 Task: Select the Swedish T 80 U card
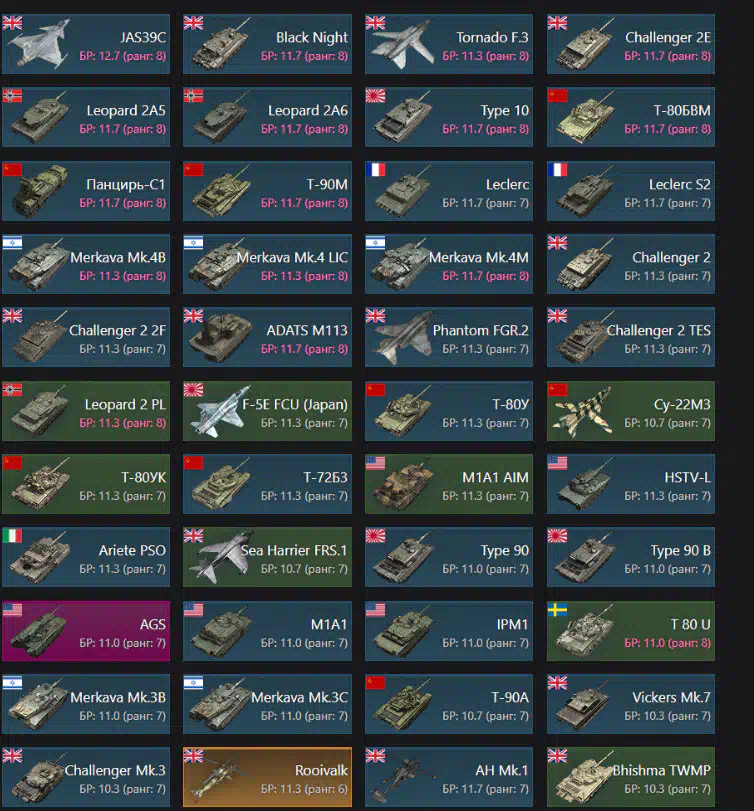[631, 630]
